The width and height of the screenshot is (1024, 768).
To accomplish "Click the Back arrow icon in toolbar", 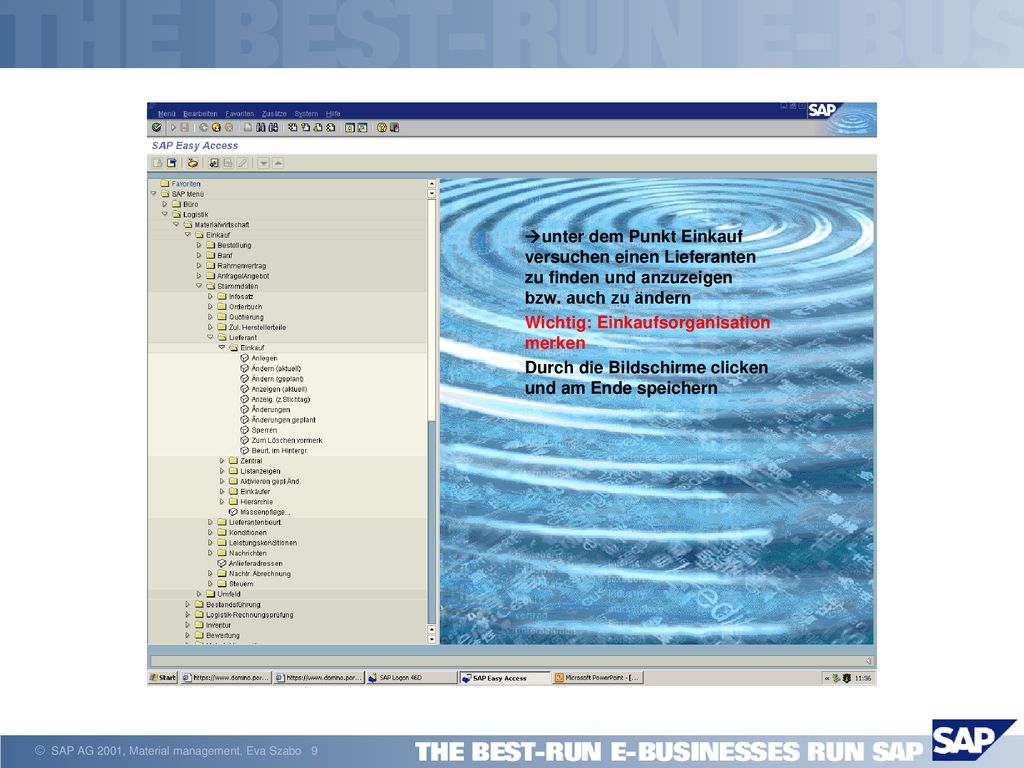I will tap(204, 127).
